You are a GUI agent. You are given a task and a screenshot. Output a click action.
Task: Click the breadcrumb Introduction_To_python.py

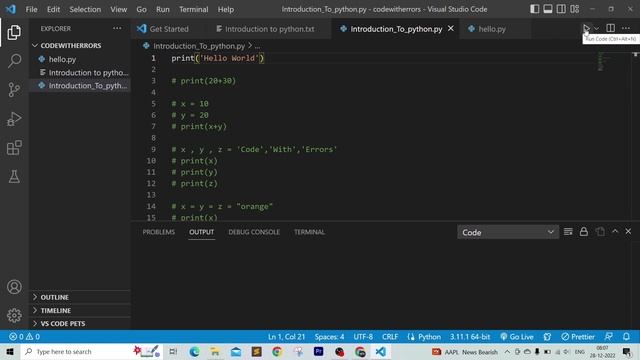point(199,46)
